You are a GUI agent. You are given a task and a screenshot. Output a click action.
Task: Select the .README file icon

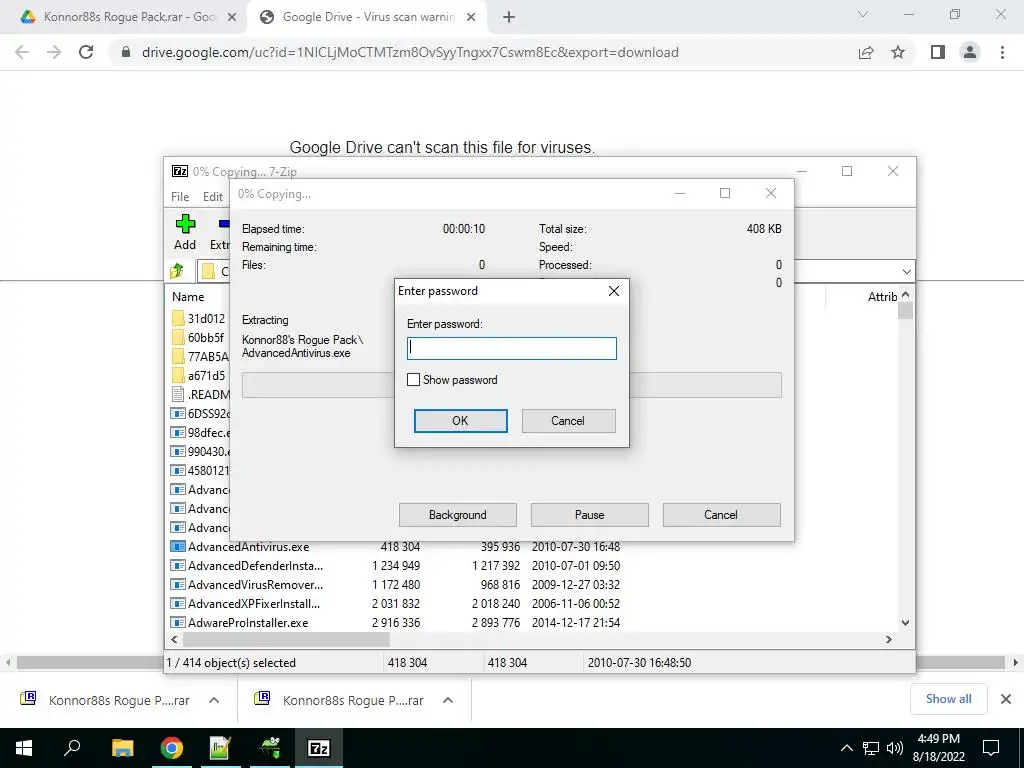178,394
